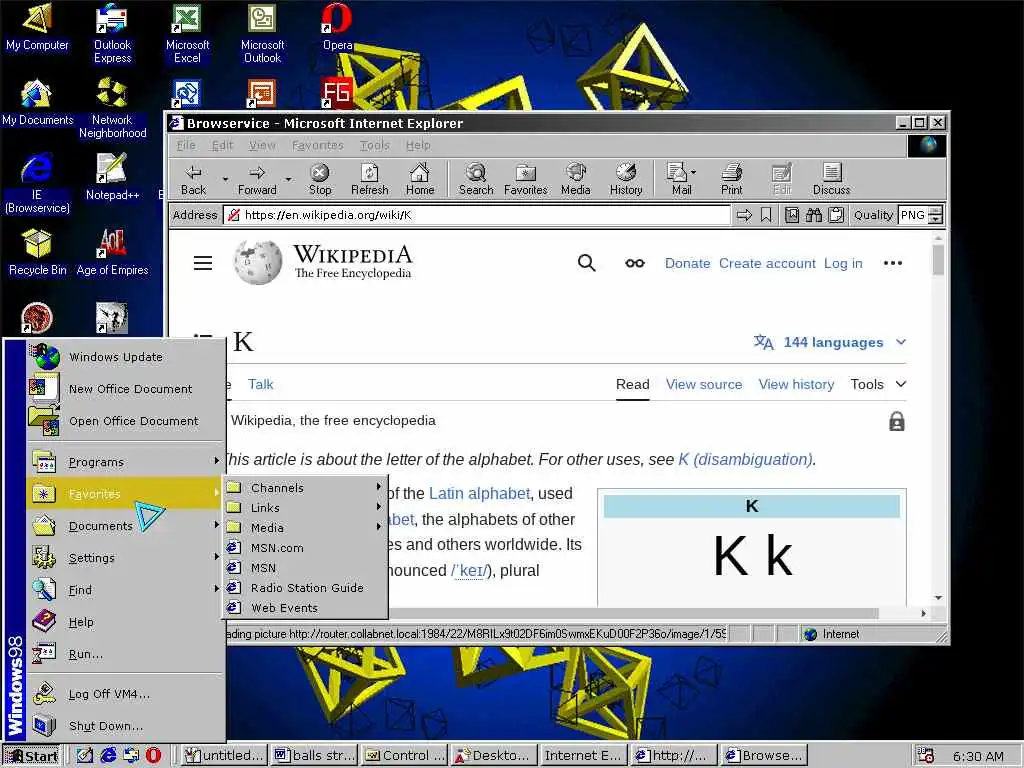
Task: Click the bookmark icon near Quality
Action: [x=766, y=215]
